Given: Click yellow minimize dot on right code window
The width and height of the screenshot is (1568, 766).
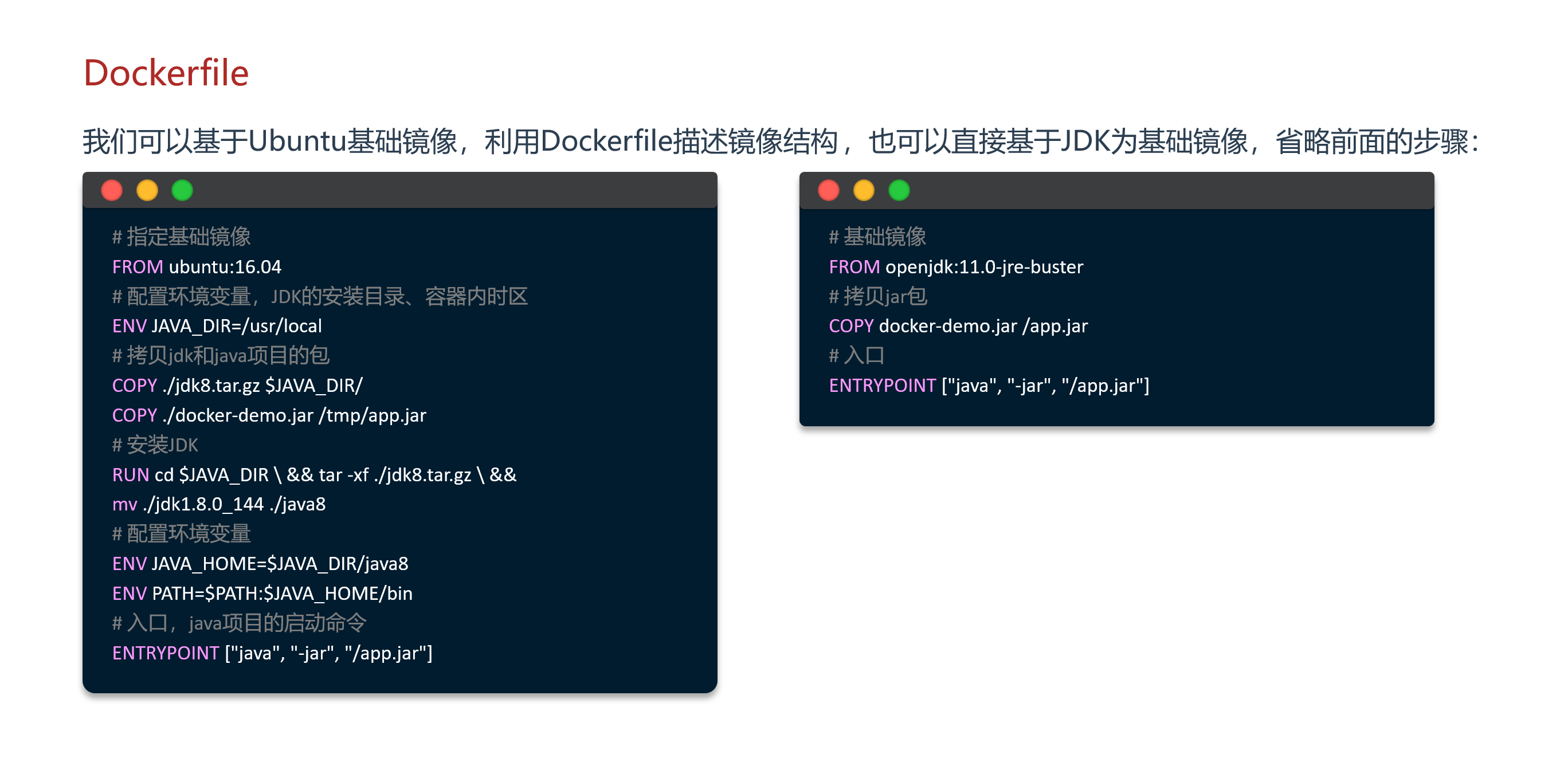Looking at the screenshot, I should [863, 190].
